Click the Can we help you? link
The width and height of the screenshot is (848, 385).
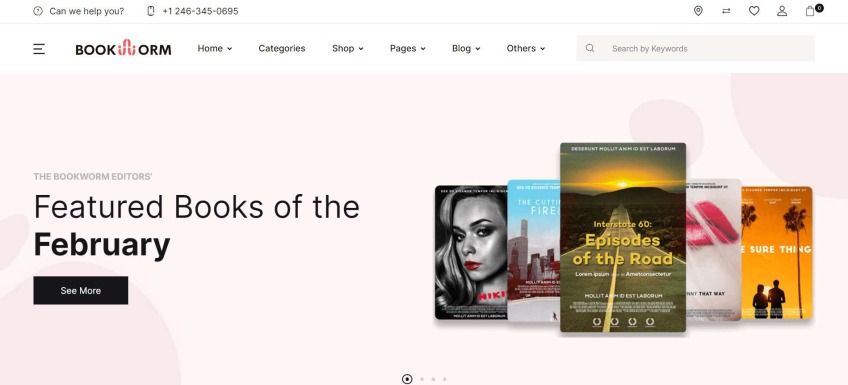tap(87, 11)
